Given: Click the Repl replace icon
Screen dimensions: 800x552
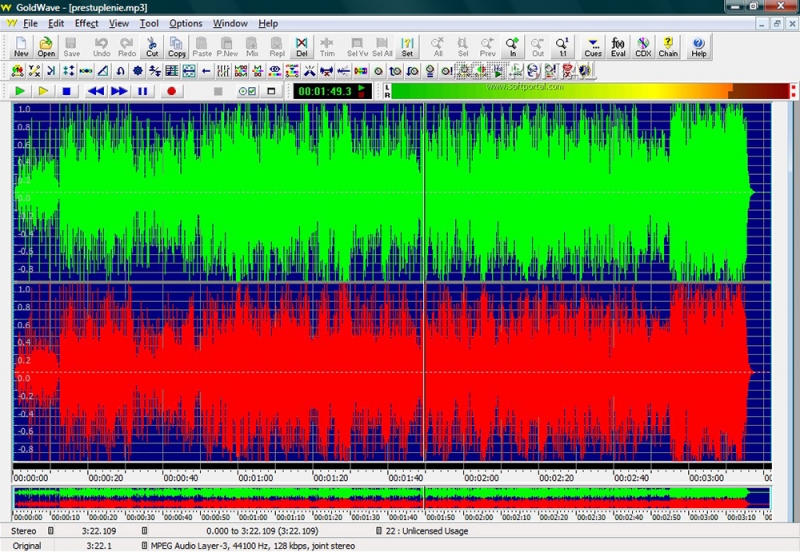Looking at the screenshot, I should (x=277, y=46).
